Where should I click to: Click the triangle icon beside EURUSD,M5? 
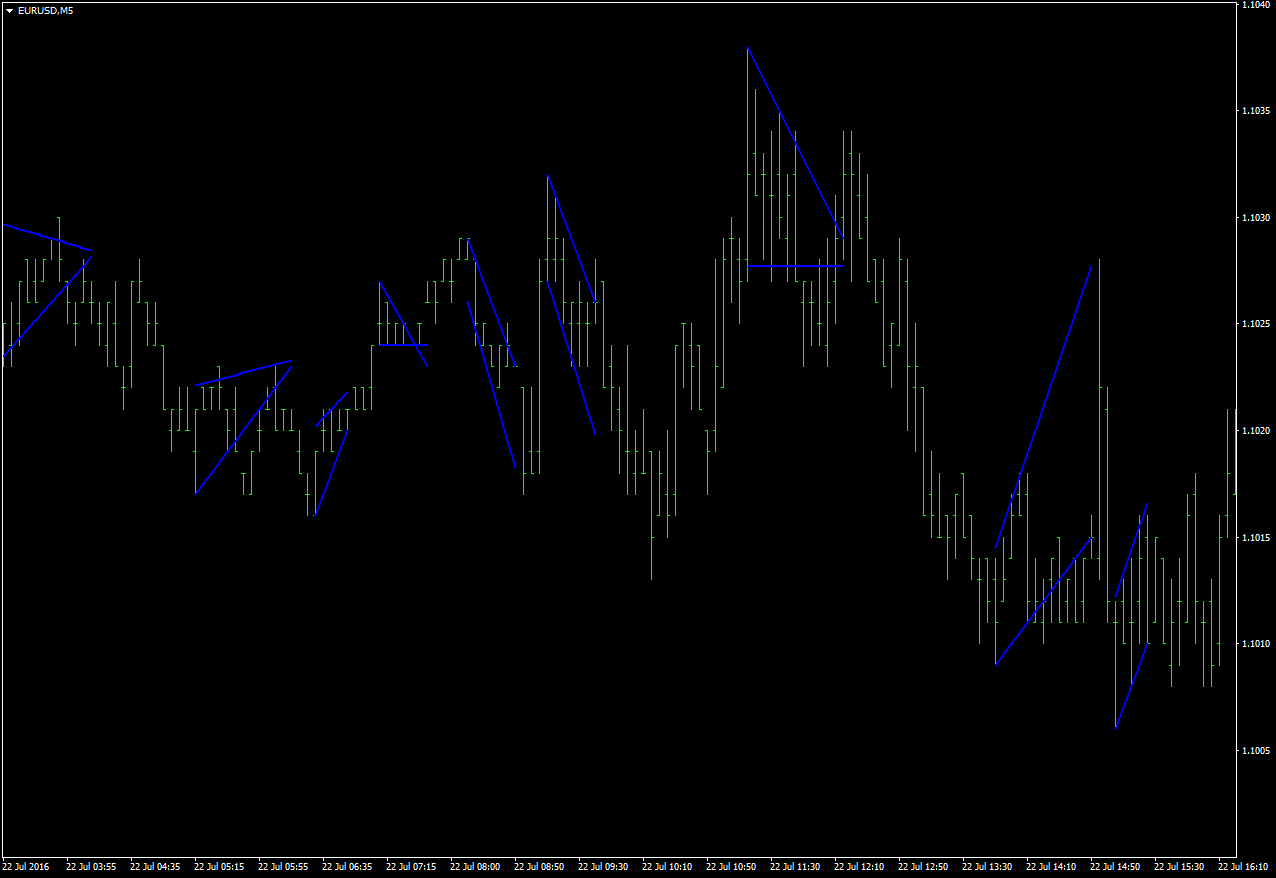[x=8, y=10]
